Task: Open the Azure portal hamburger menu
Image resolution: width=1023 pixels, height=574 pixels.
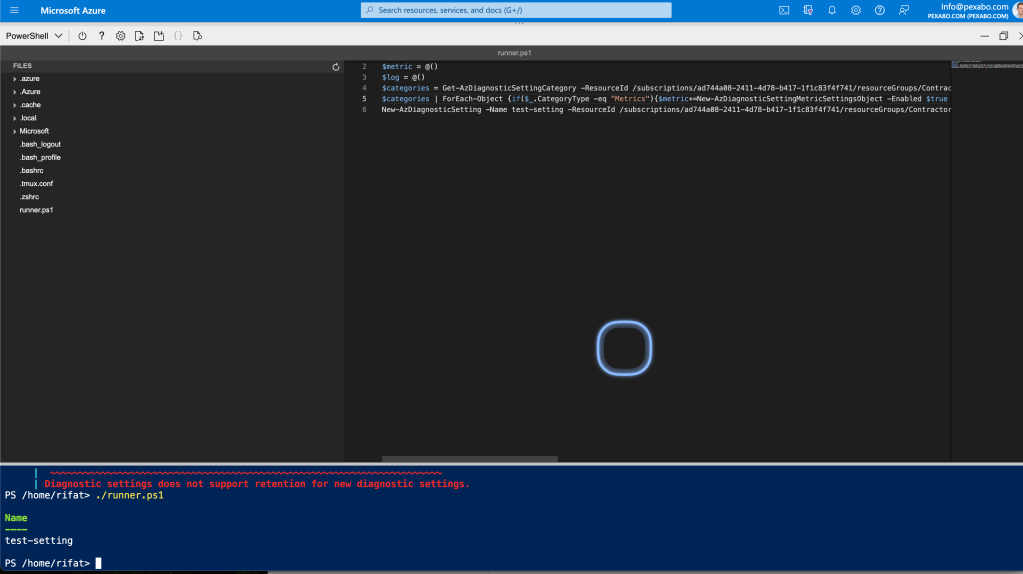Action: point(14,10)
